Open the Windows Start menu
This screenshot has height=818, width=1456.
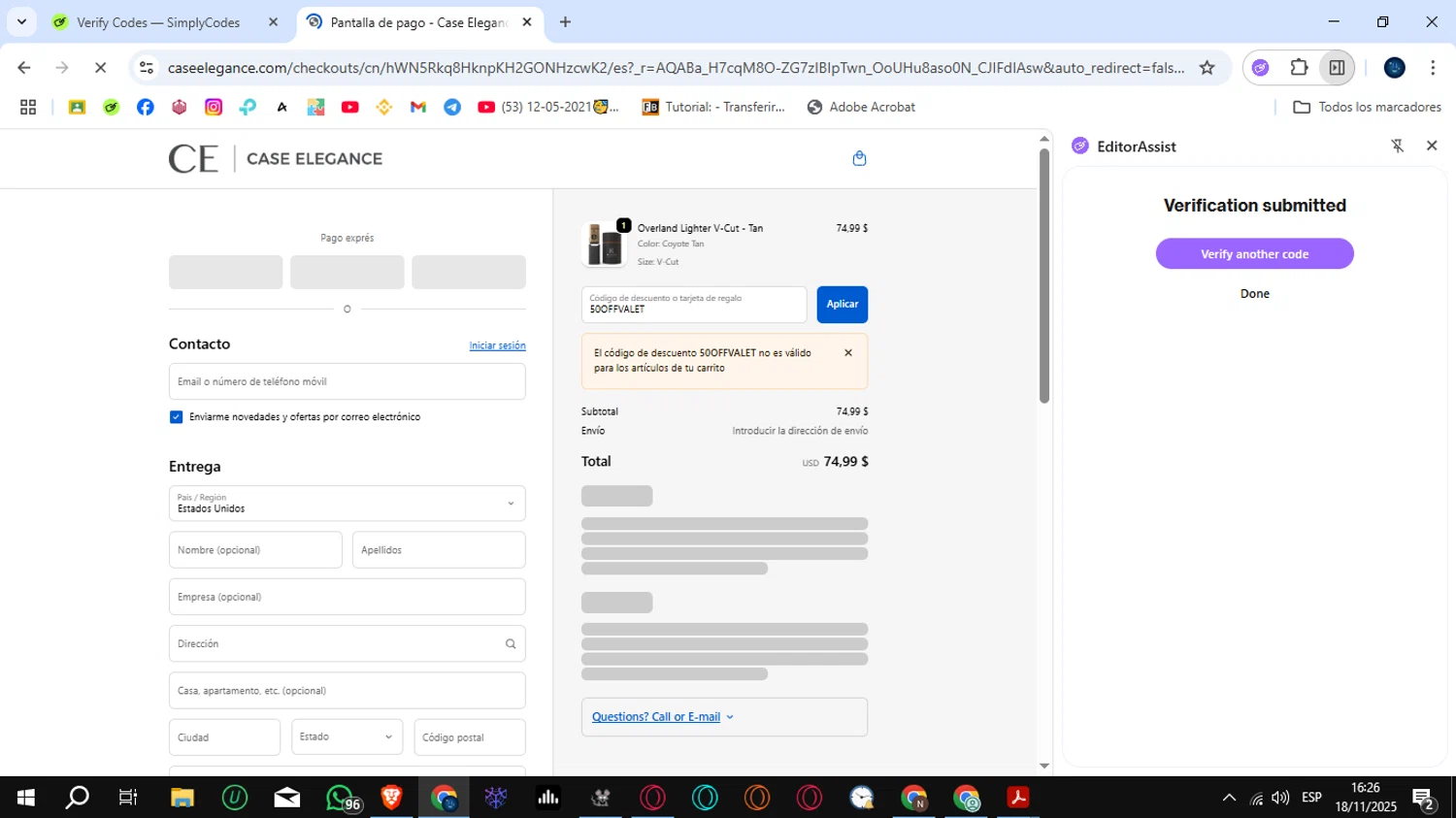point(26,798)
